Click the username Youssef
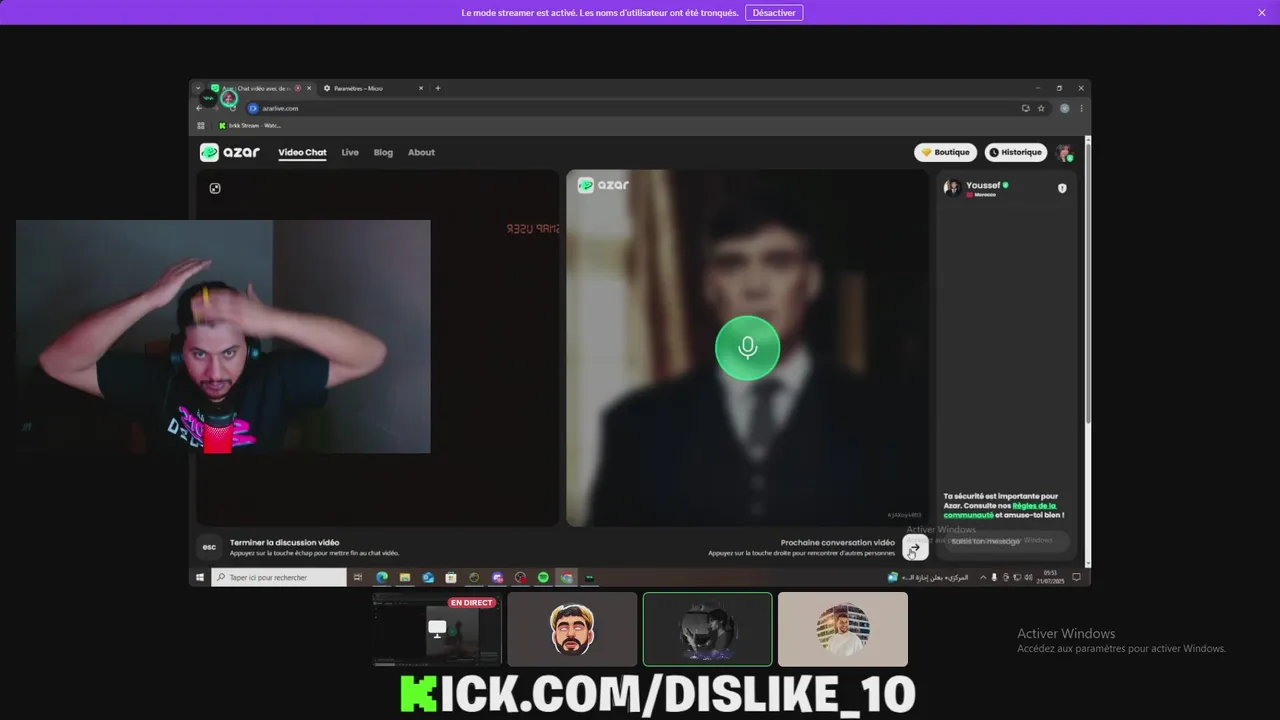The height and width of the screenshot is (720, 1280). pos(983,185)
